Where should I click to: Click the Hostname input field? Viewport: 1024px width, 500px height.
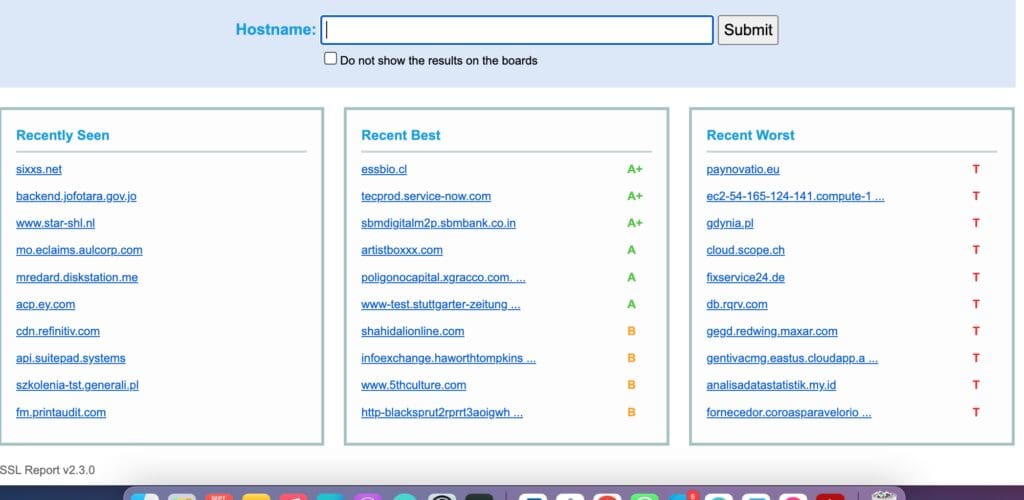click(x=517, y=30)
